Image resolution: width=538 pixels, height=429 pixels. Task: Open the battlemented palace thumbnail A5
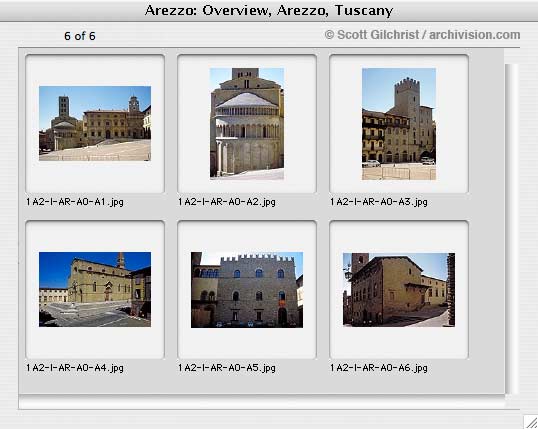point(247,290)
